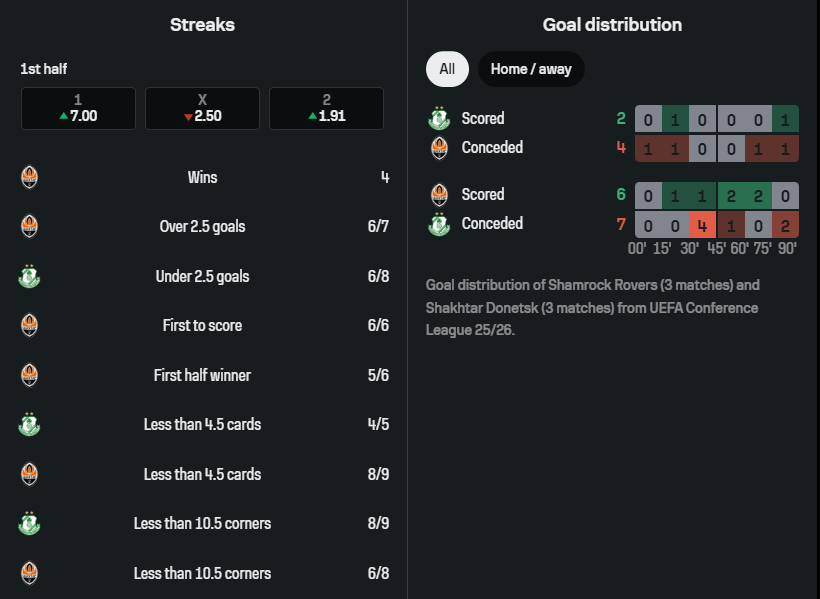Click Shakhtar logo beside First half winner
This screenshot has width=820, height=599.
pos(30,375)
